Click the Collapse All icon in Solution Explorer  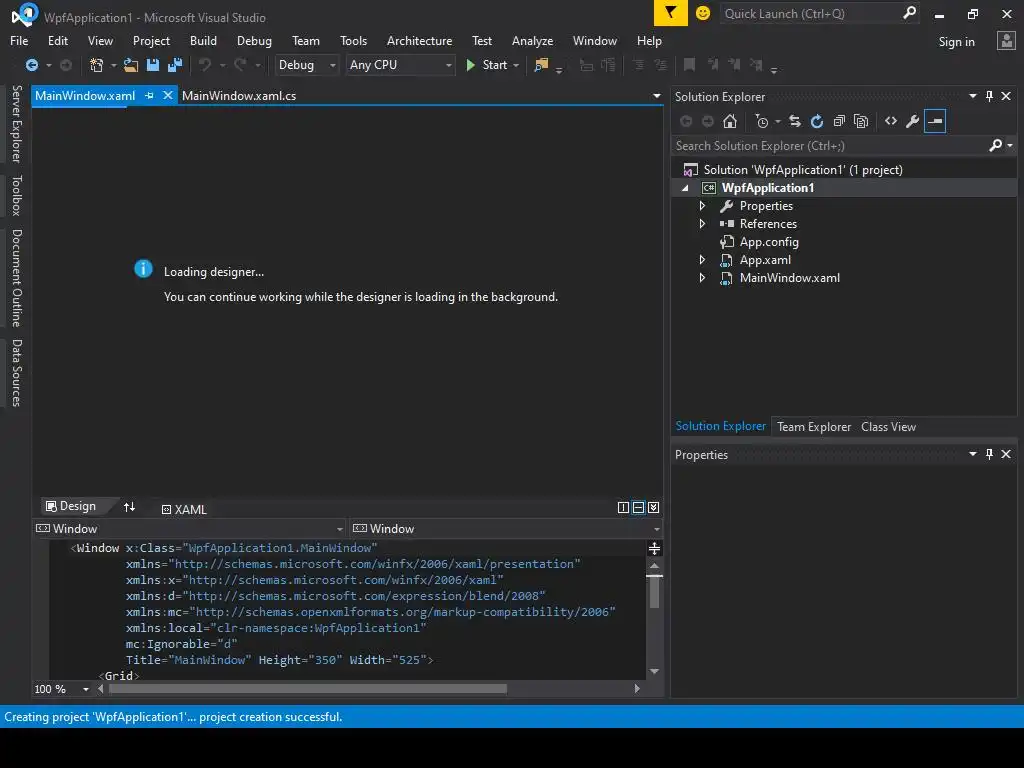tap(839, 121)
